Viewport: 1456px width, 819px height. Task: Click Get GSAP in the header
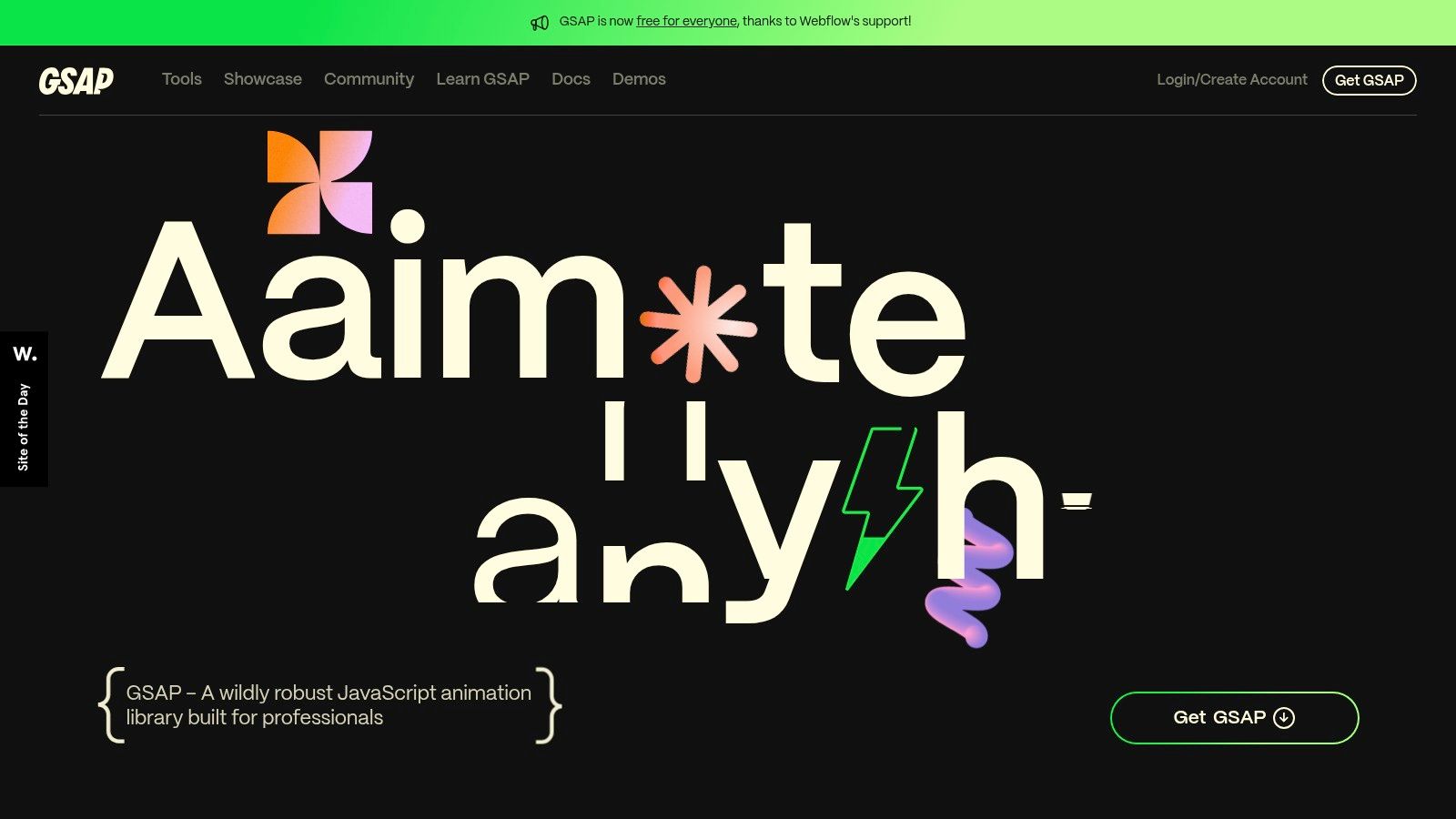point(1370,80)
